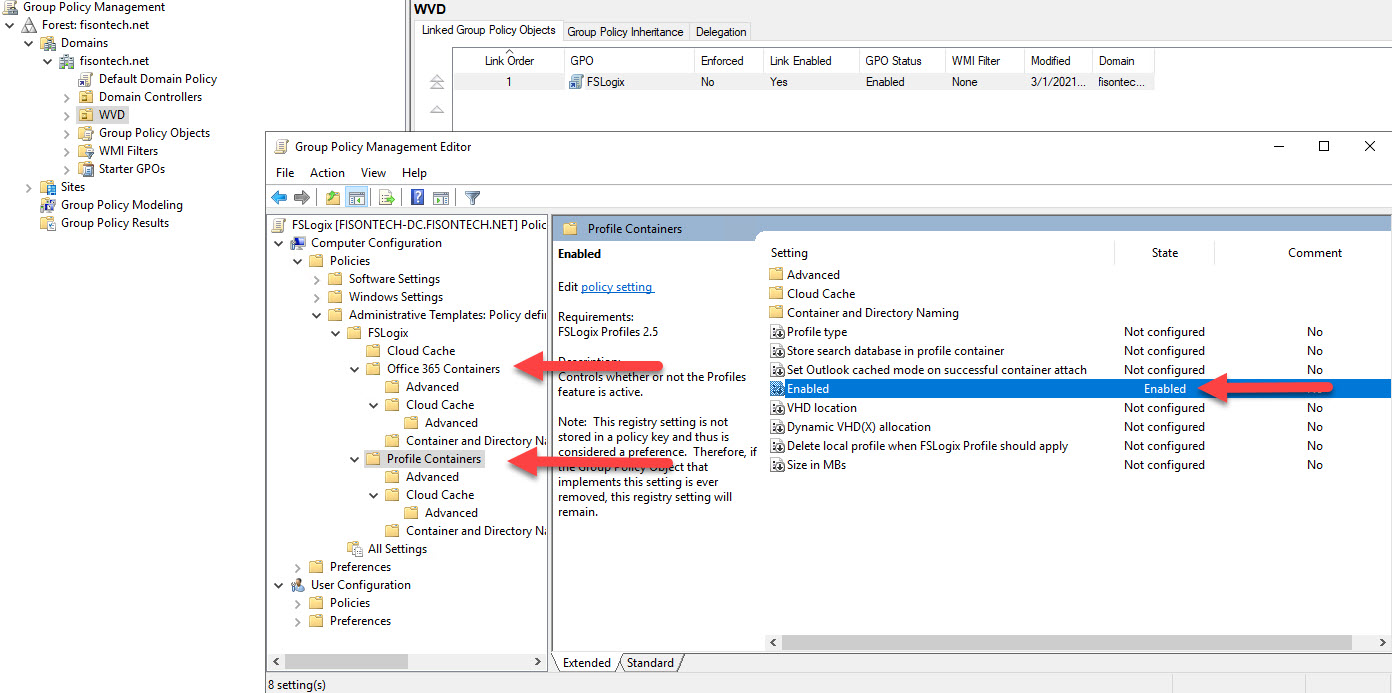Select 'Store search database in profile container'

pyautogui.click(x=895, y=351)
